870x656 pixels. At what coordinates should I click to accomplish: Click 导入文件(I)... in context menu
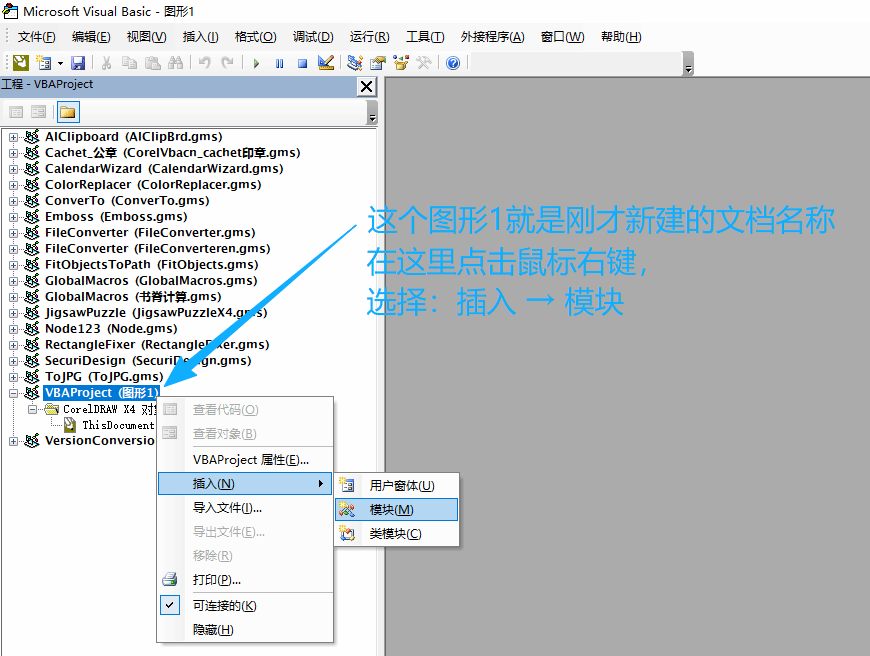(x=227, y=508)
